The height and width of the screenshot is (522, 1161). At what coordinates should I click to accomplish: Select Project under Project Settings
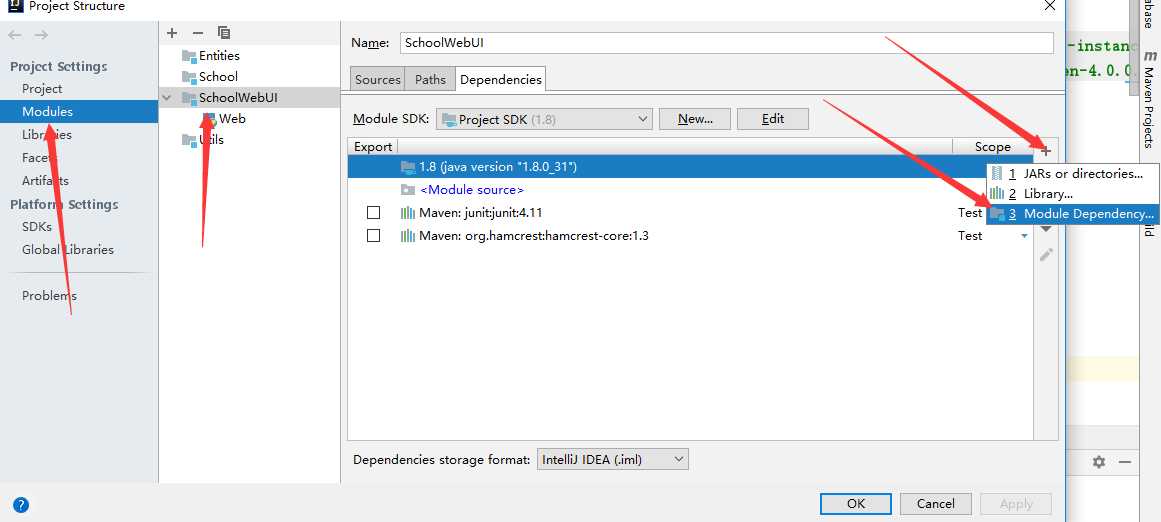(x=42, y=89)
